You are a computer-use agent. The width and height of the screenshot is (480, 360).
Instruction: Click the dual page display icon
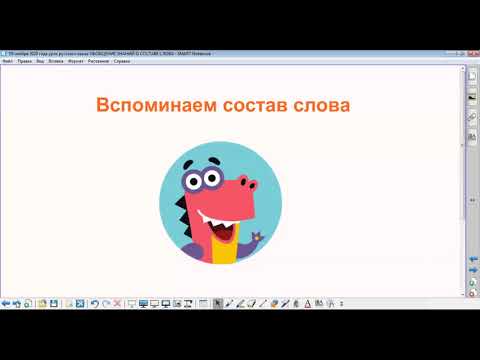coord(166,304)
